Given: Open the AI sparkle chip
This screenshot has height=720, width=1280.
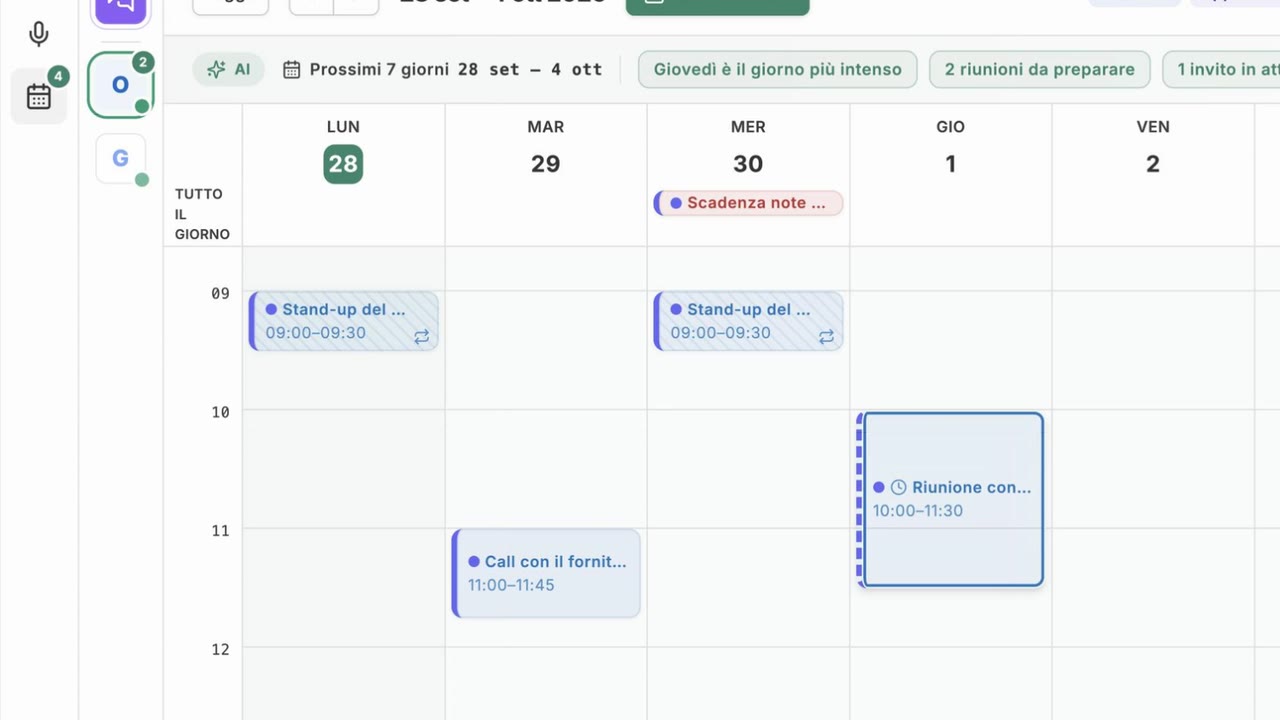Looking at the screenshot, I should coord(229,69).
